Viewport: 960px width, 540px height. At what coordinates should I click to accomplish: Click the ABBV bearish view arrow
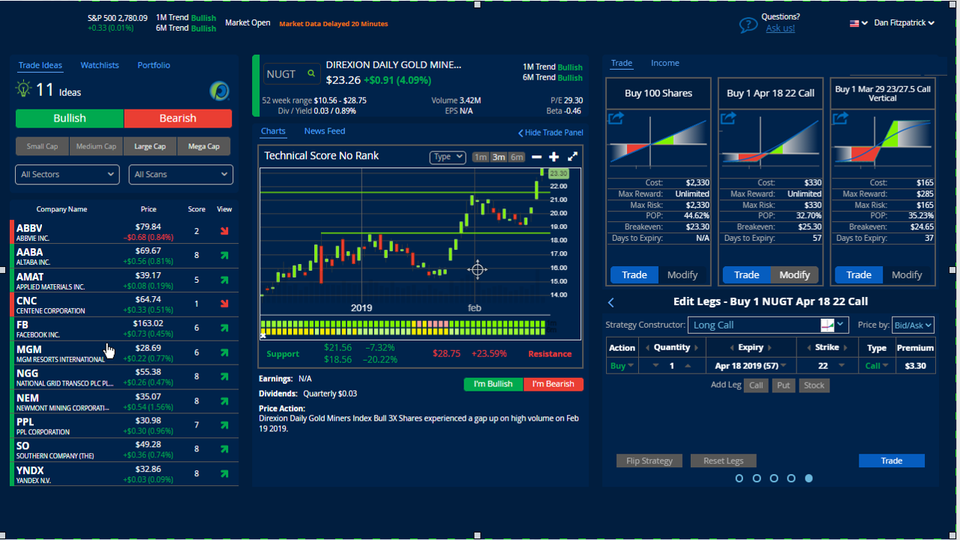coord(225,231)
